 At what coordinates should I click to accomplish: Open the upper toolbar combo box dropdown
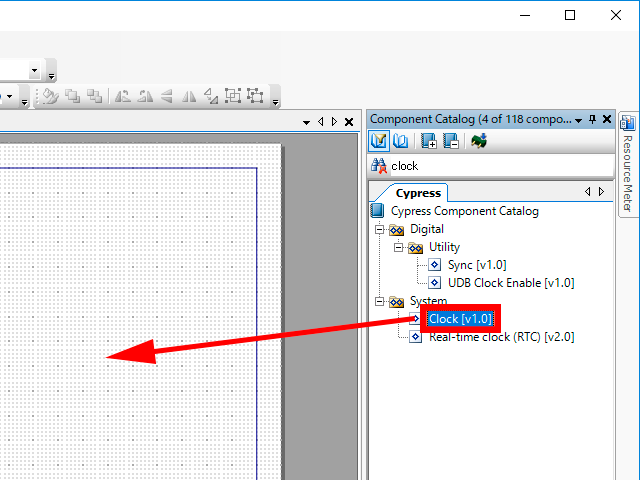pyautogui.click(x=35, y=71)
